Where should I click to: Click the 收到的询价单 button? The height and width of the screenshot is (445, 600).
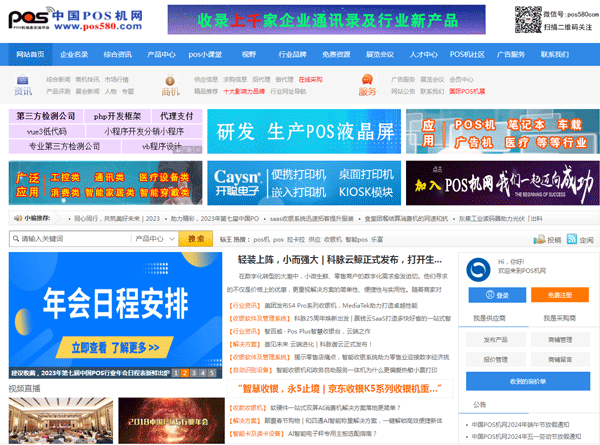(528, 381)
